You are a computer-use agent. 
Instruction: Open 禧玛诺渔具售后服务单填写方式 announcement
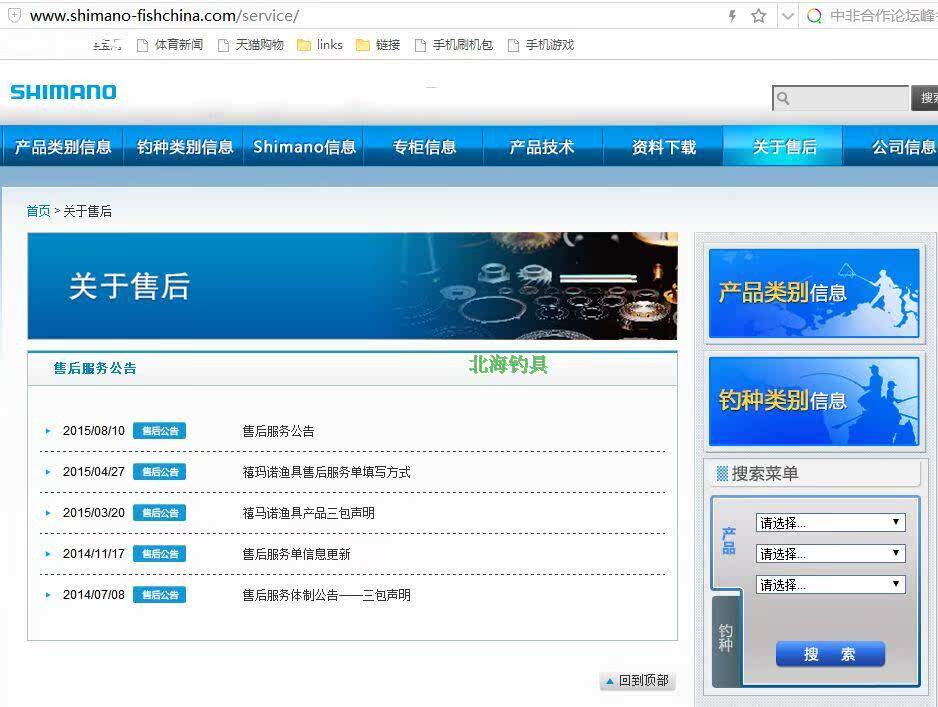(x=326, y=472)
